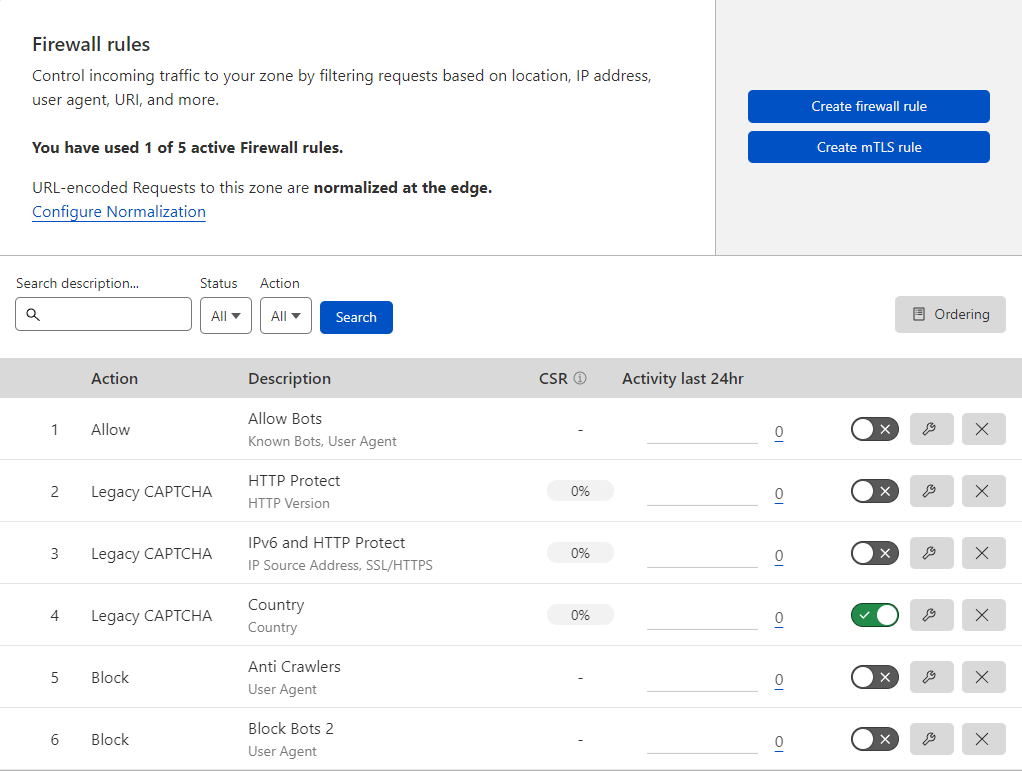Click the Known Bots, User Agent subtitle

click(x=322, y=441)
